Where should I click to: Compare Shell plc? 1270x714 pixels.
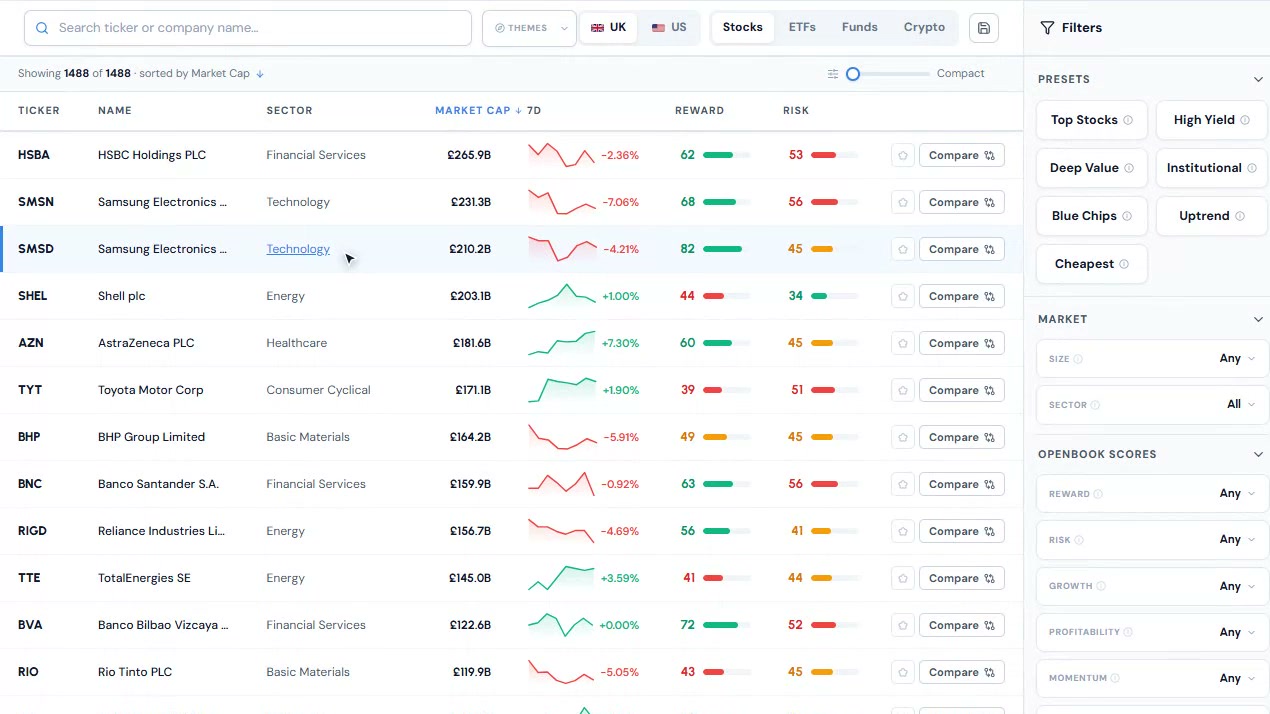pos(961,296)
